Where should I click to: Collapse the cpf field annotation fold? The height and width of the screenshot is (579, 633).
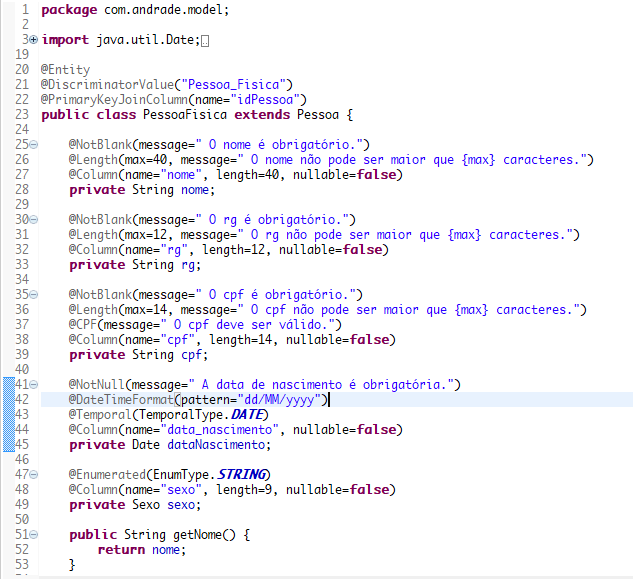point(34,294)
